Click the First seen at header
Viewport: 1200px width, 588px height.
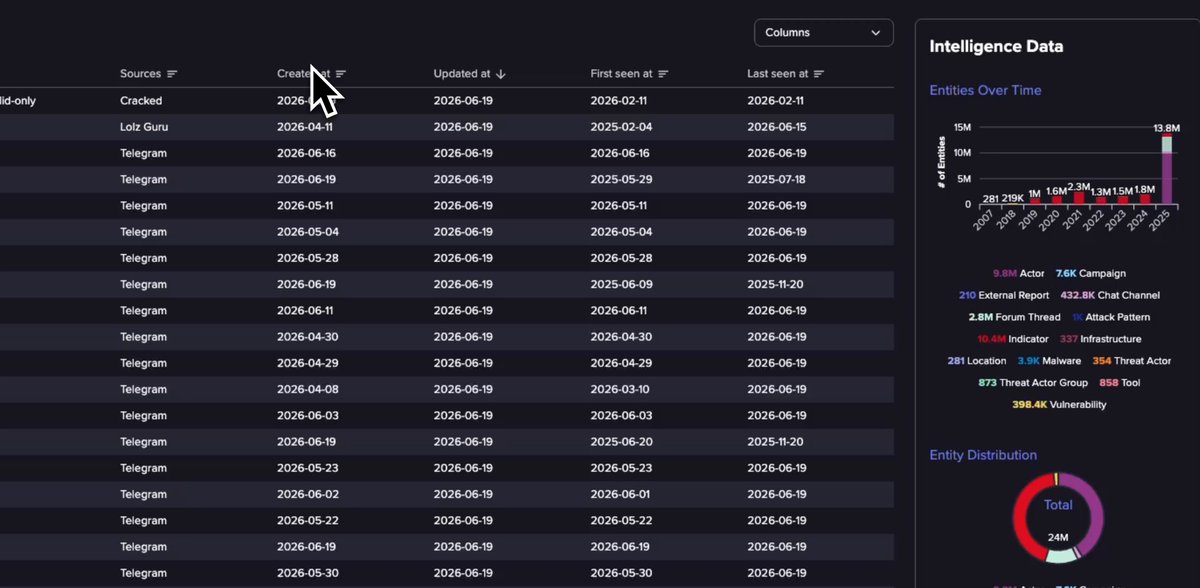click(x=621, y=74)
